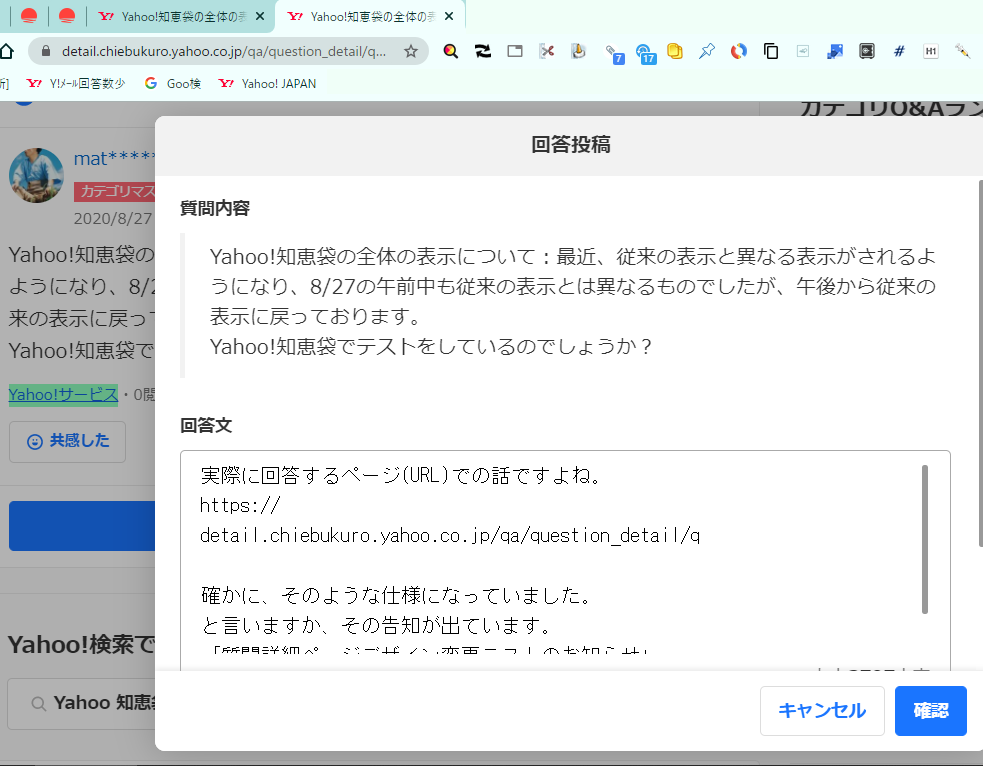Click the 回答文 label

coord(206,426)
